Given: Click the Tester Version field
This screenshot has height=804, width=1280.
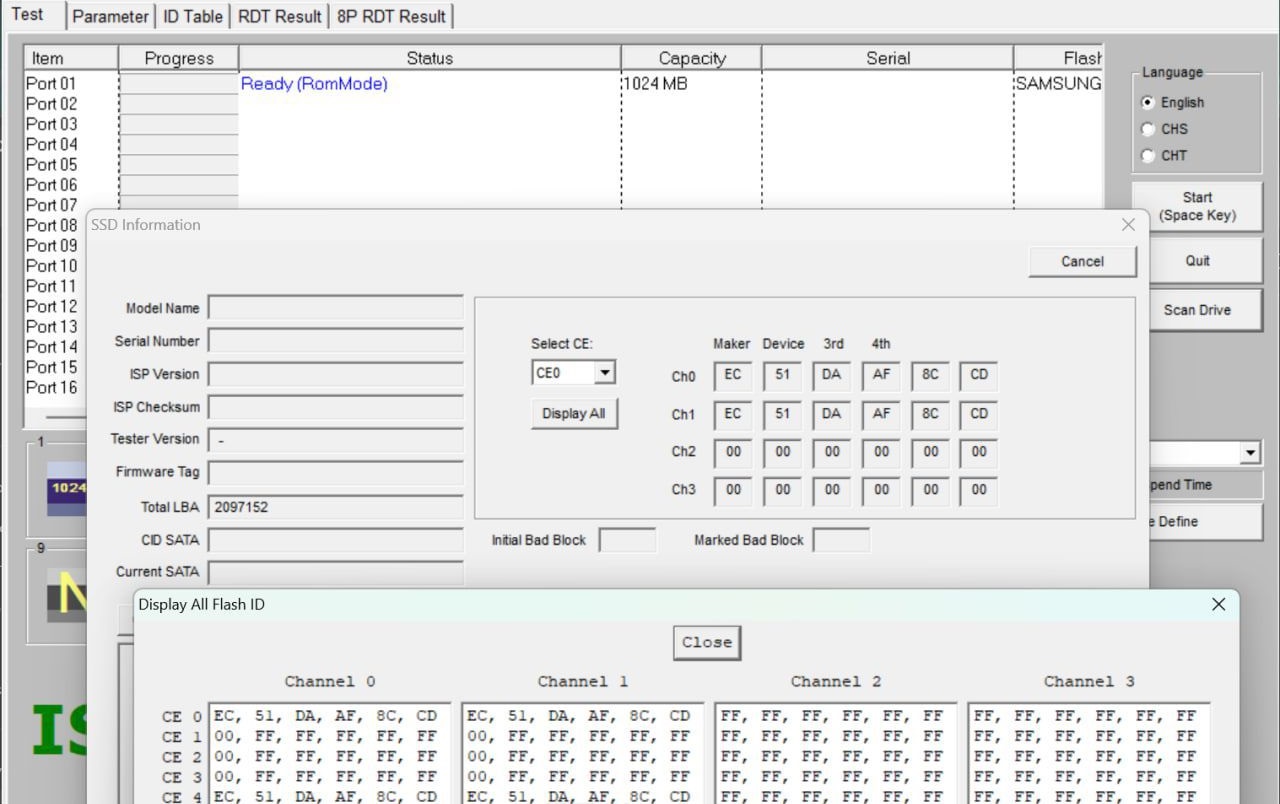Looking at the screenshot, I should (x=335, y=440).
